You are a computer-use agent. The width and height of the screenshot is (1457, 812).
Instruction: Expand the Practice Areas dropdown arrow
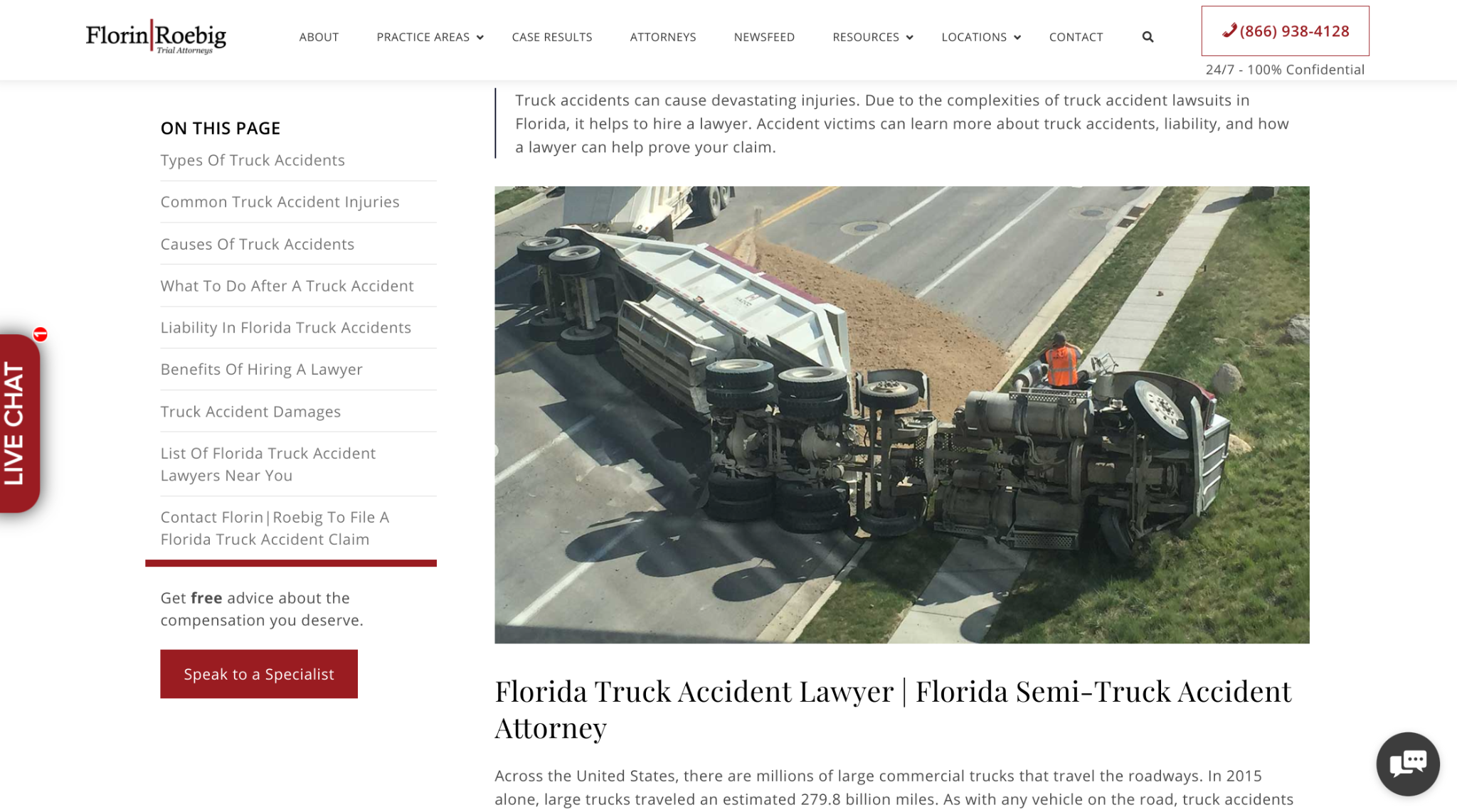coord(480,38)
